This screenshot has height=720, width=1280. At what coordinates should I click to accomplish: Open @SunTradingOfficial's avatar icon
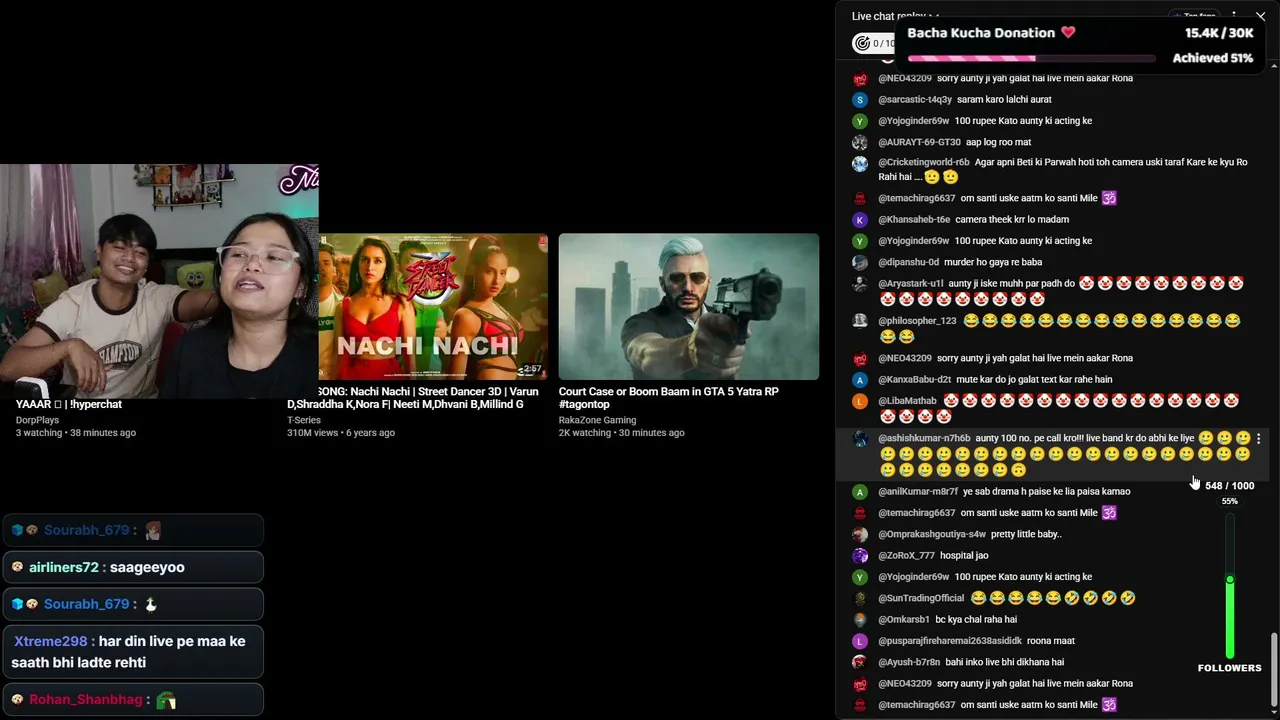[x=859, y=598]
